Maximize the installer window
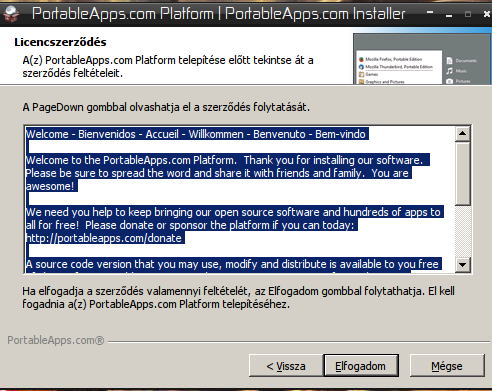Screen dimensions: 492x391 coord(468,14)
